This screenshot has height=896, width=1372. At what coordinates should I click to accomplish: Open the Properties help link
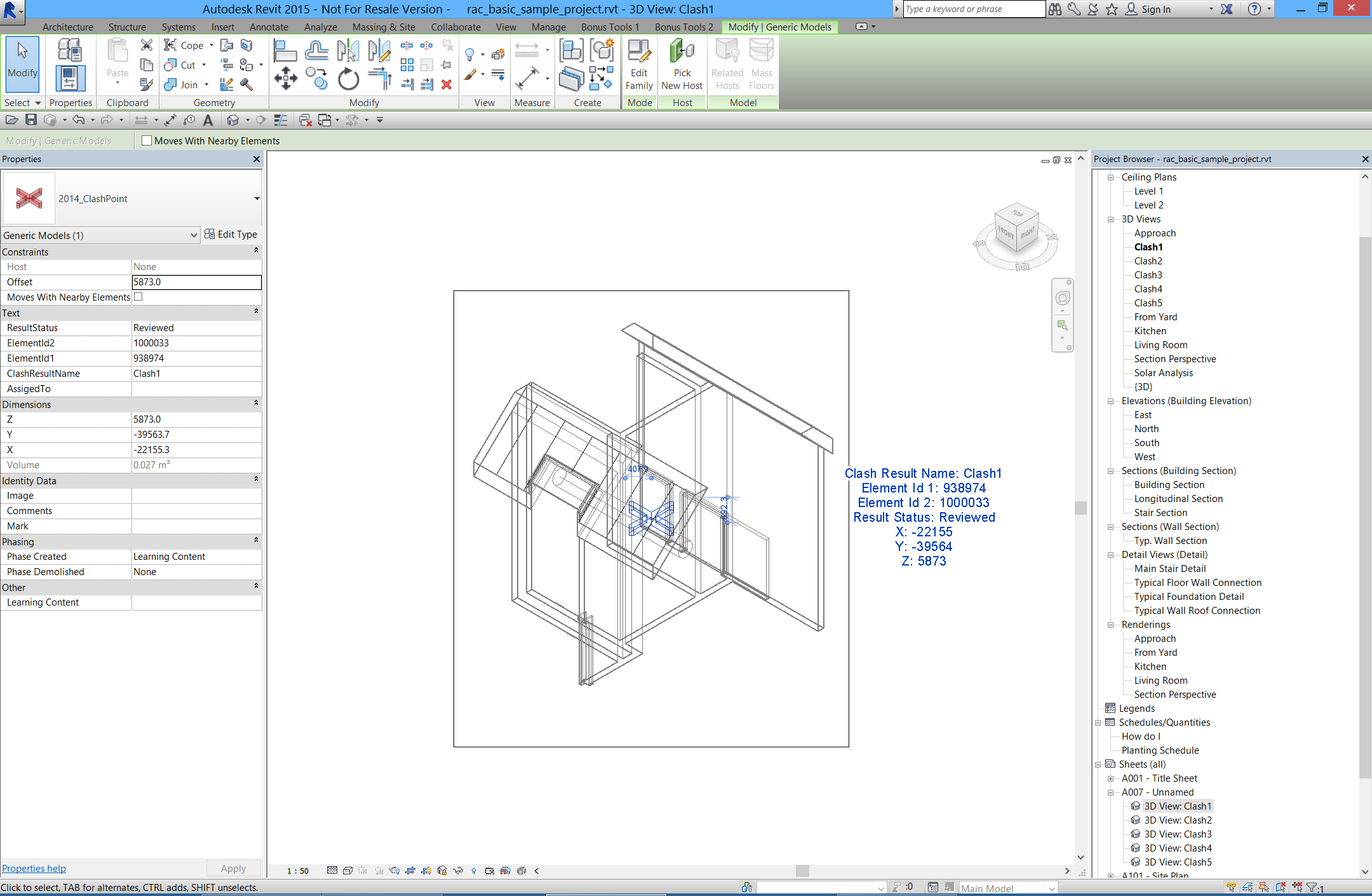click(x=34, y=869)
